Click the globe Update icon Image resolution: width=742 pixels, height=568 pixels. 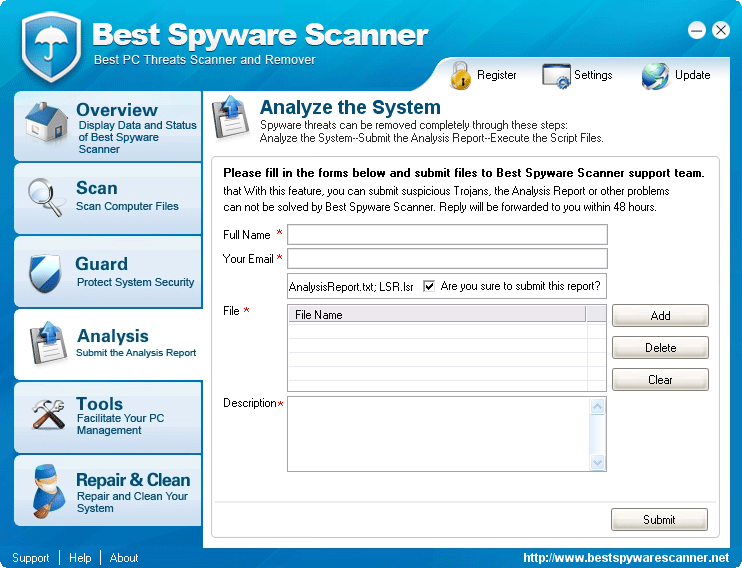tap(655, 76)
